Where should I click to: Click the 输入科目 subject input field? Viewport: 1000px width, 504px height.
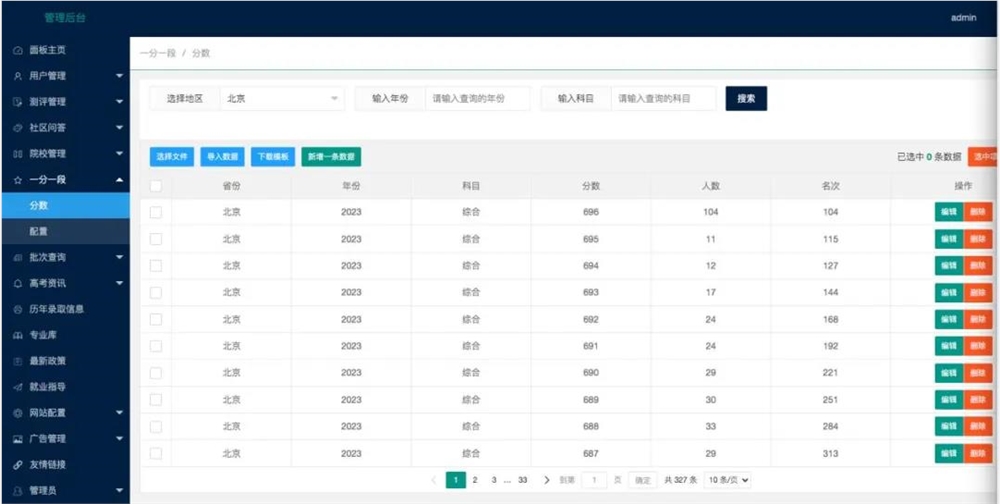click(663, 99)
